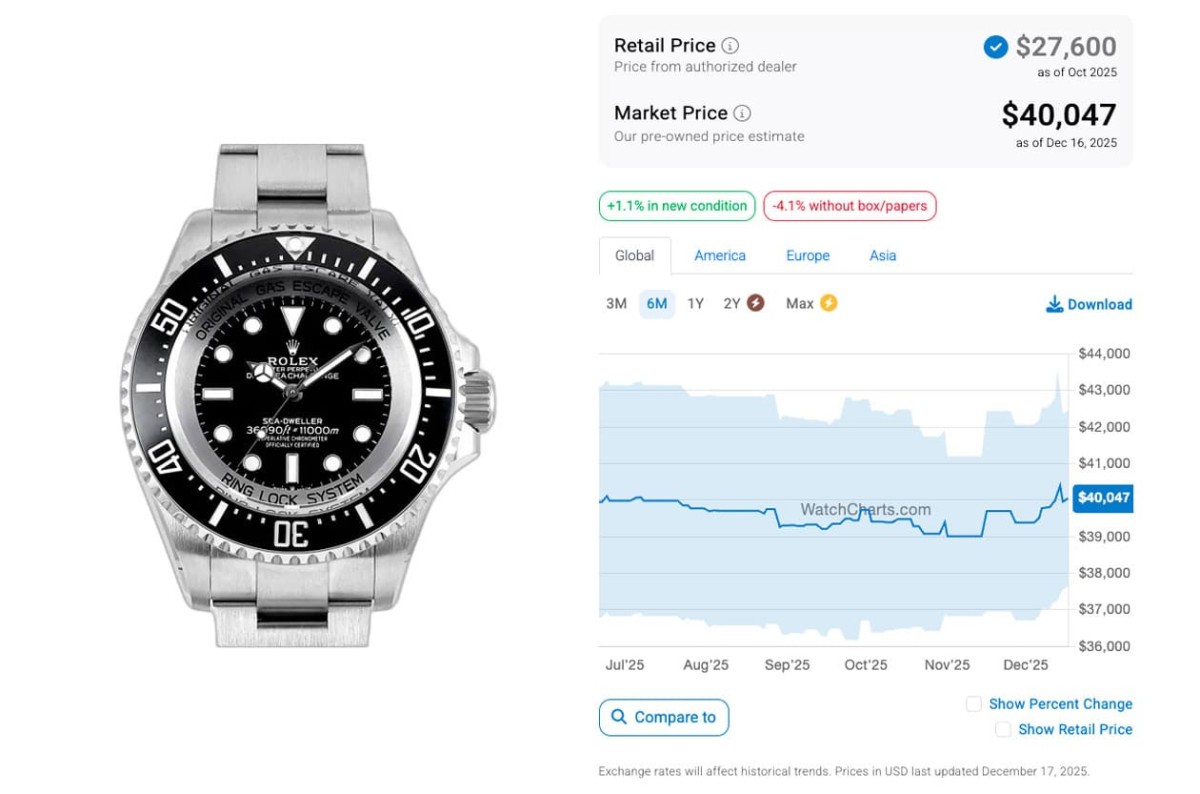Click the $40,047 price label on chart
The height and width of the screenshot is (794, 1200).
(x=1103, y=498)
